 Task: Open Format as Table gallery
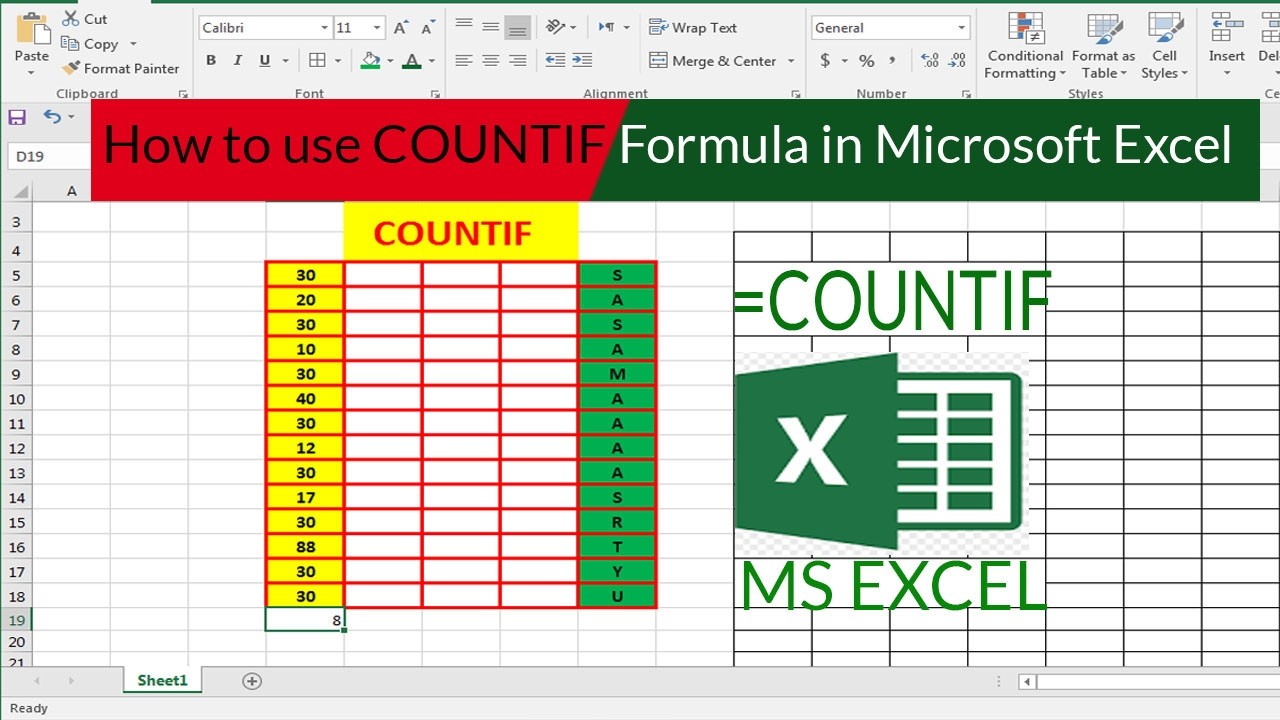pyautogui.click(x=1104, y=47)
